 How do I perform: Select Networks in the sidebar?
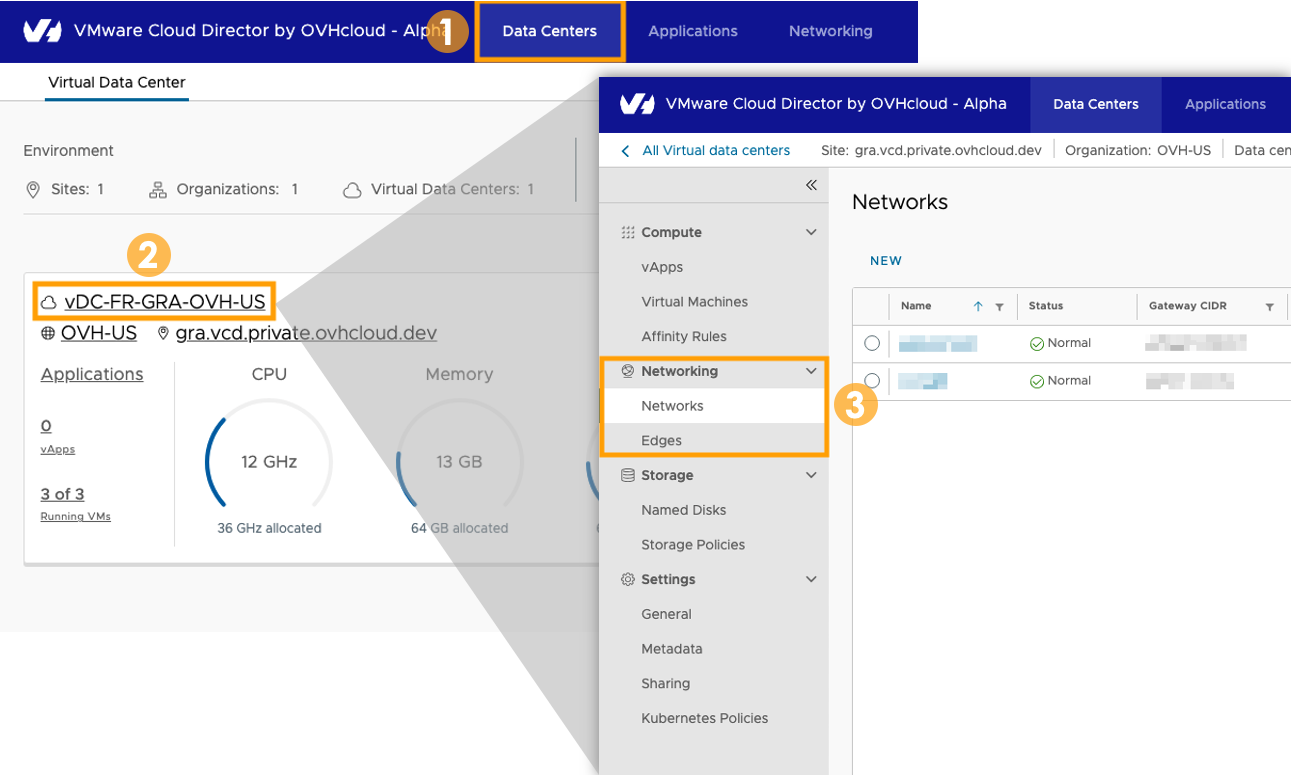[x=714, y=406]
